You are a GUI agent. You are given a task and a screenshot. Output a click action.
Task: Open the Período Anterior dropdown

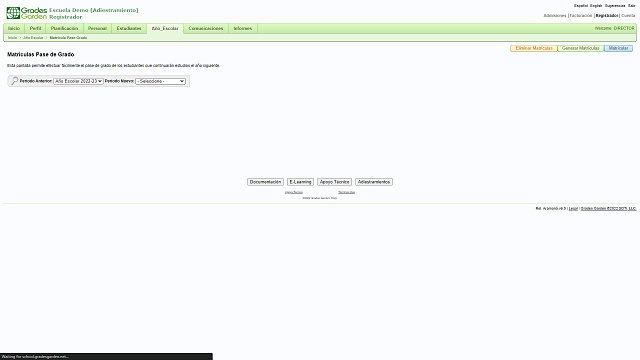[78, 81]
